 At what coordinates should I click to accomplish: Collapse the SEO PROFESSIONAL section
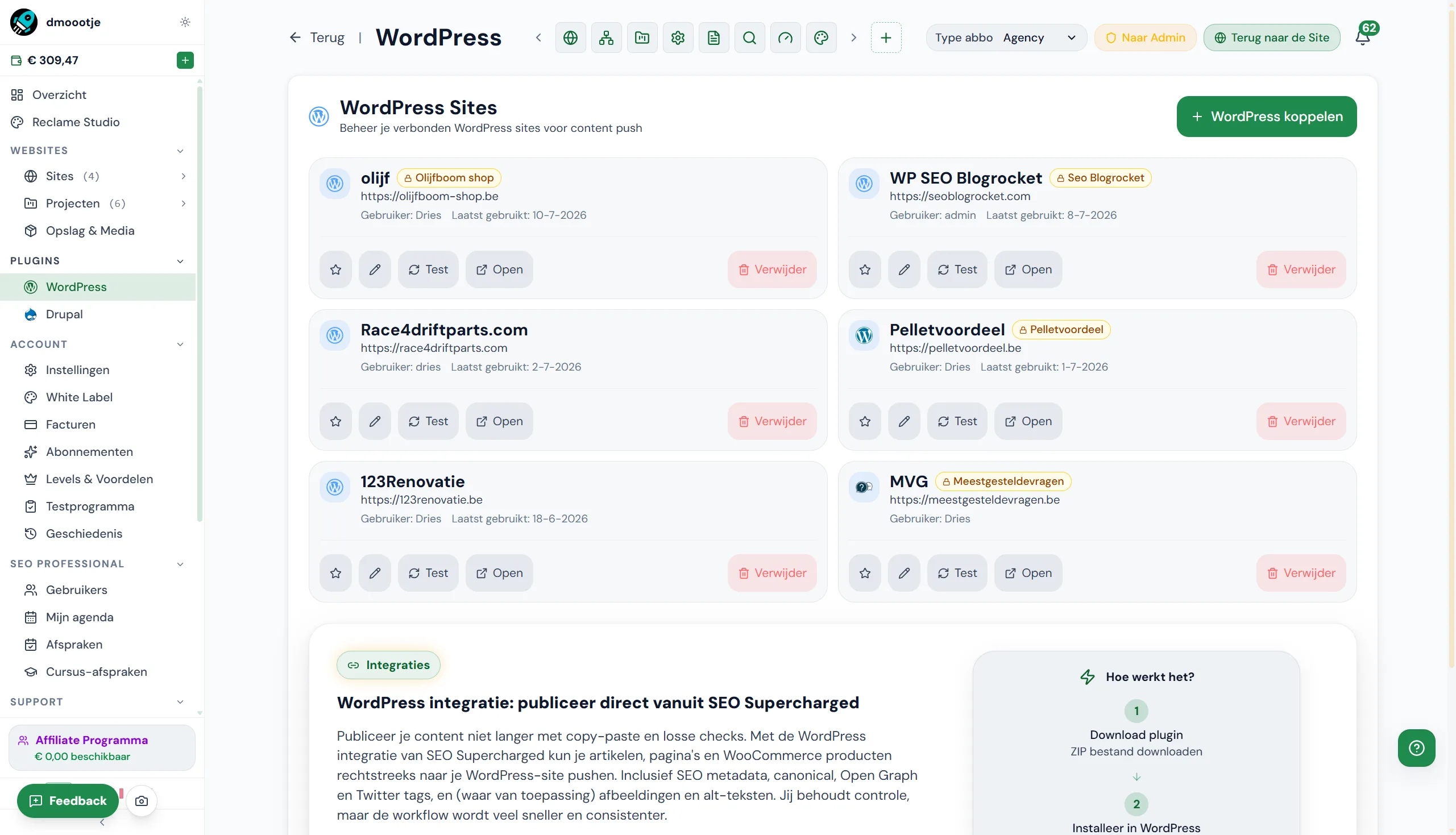(x=180, y=564)
